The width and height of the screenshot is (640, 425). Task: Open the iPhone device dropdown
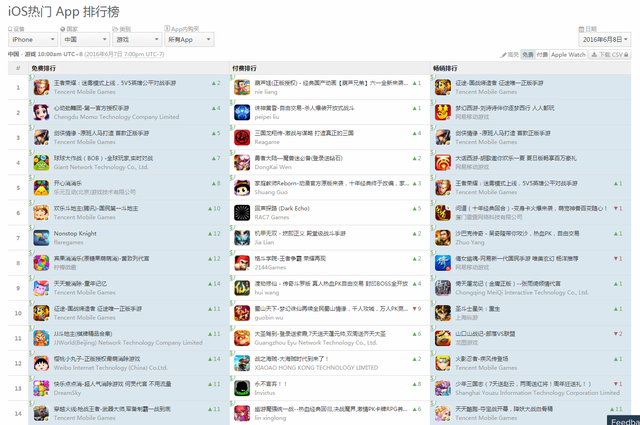click(33, 40)
